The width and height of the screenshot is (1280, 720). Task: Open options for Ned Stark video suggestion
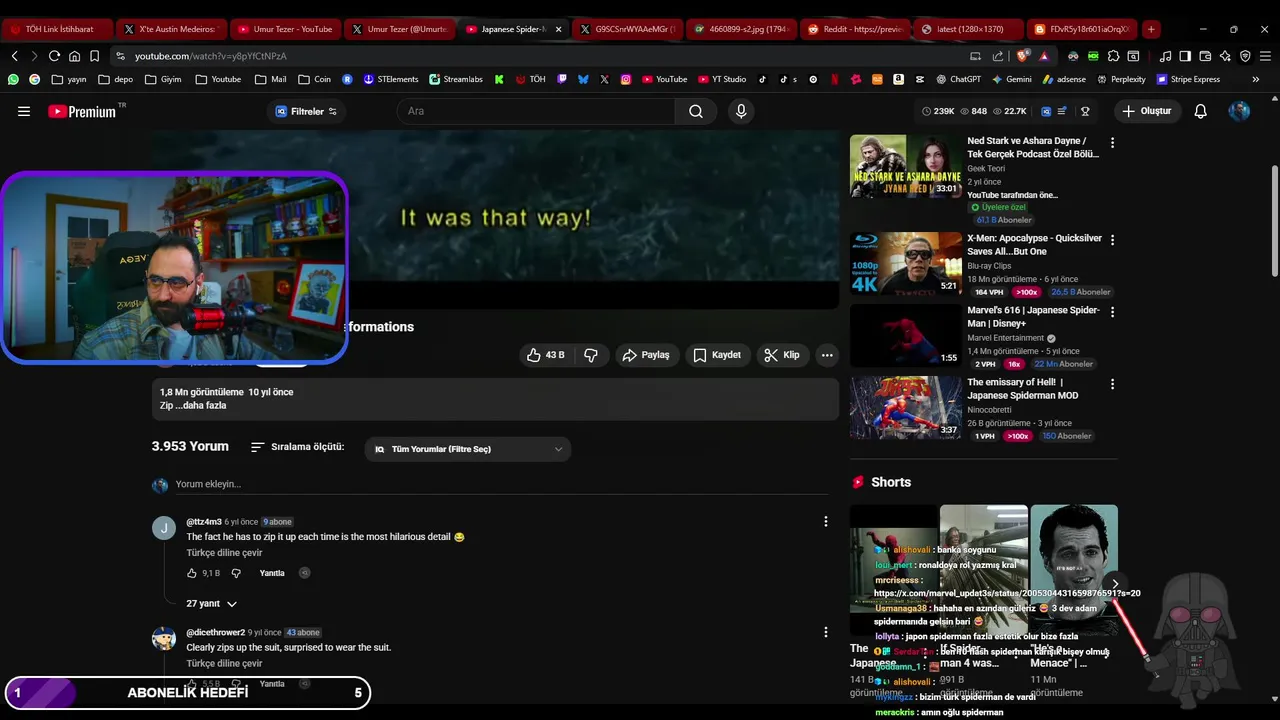[1112, 143]
